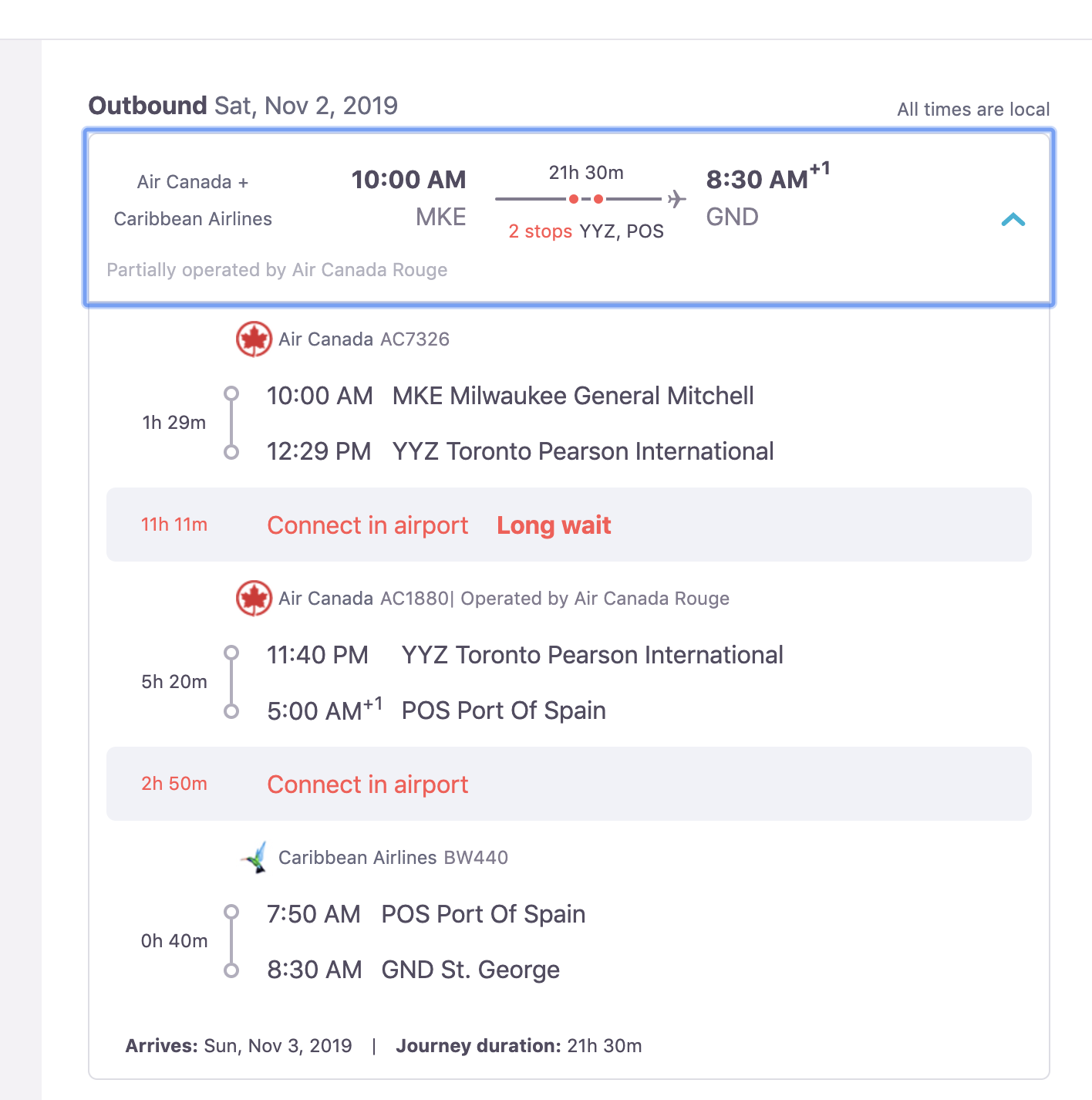1092x1100 pixels.
Task: Select the 2h 50m Connect in airport banner
Action: pyautogui.click(x=367, y=785)
